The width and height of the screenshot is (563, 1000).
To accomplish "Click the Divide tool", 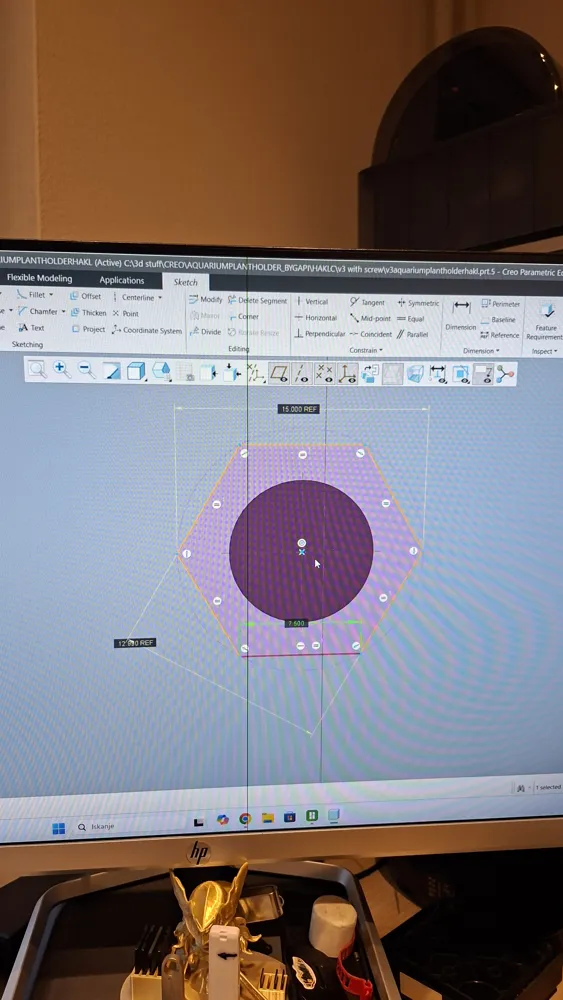I will pyautogui.click(x=205, y=332).
